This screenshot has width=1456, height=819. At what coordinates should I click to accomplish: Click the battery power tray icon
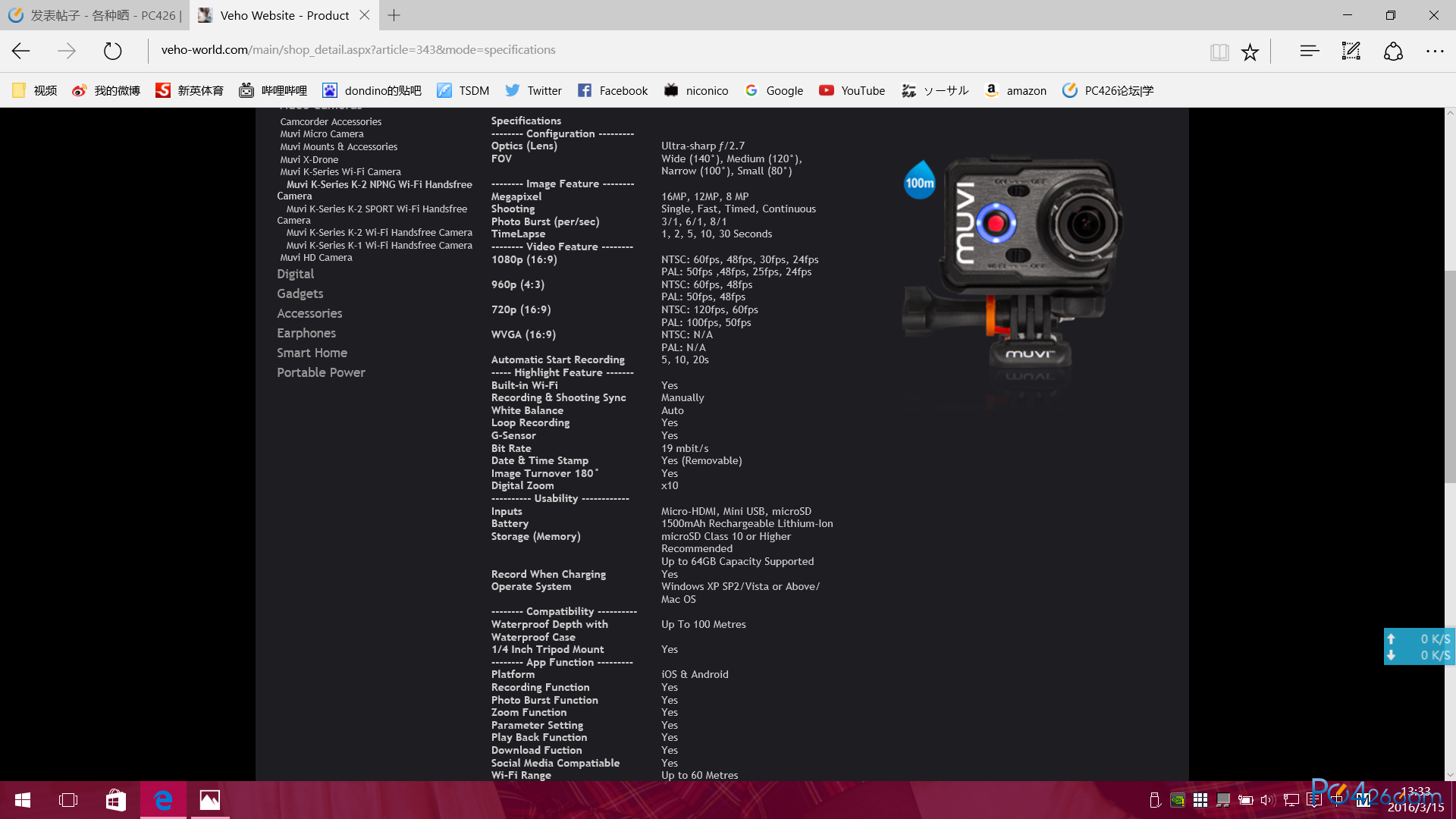tap(1246, 800)
